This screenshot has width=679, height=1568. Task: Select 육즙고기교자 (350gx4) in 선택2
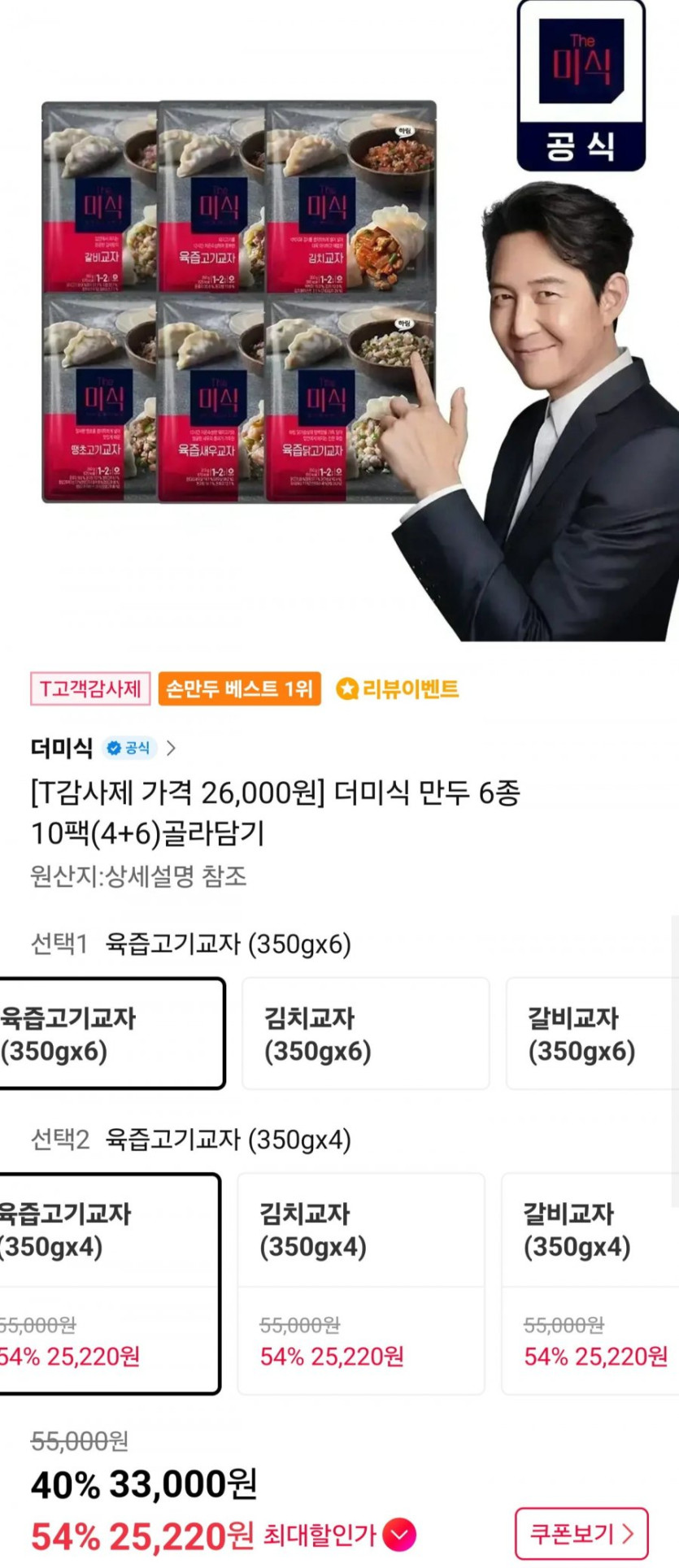pos(109,1284)
